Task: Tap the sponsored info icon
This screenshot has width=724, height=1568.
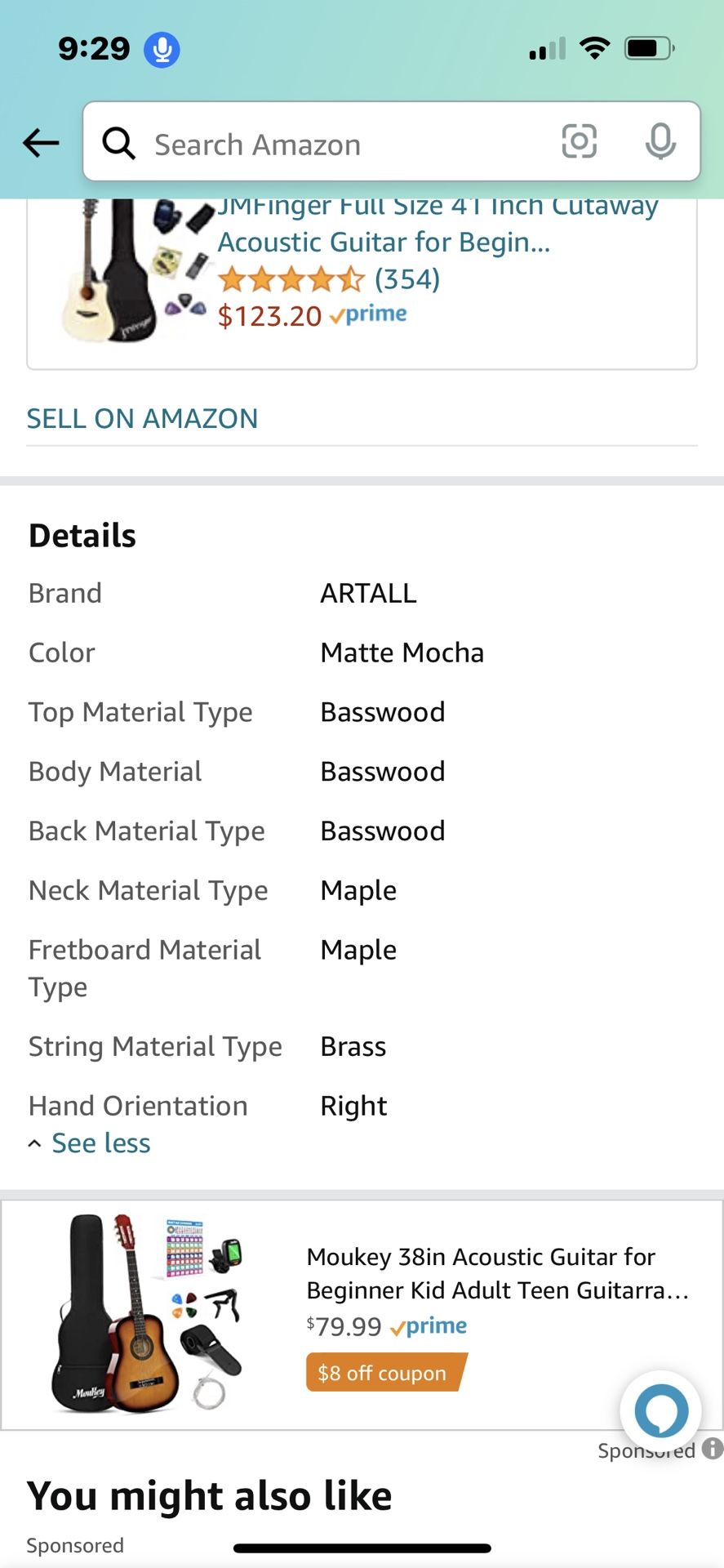Action: pos(713,1449)
